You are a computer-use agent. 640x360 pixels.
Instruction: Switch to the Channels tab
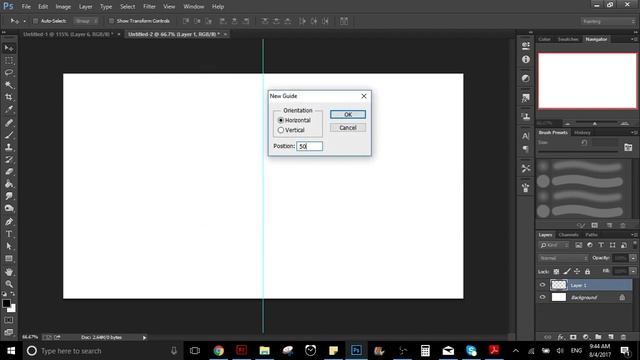568,235
